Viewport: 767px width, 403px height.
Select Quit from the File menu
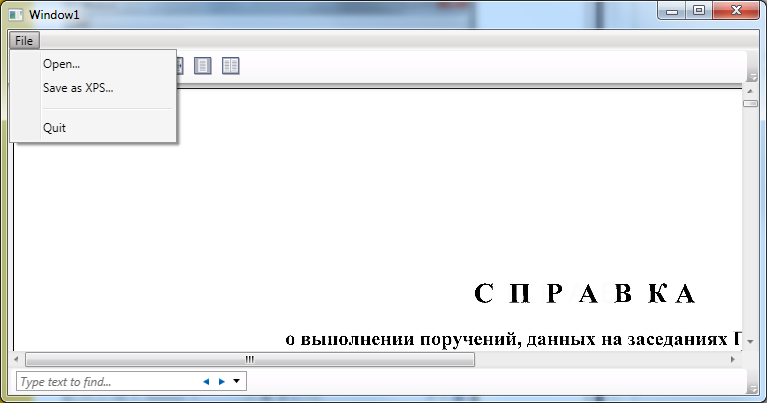(93, 128)
